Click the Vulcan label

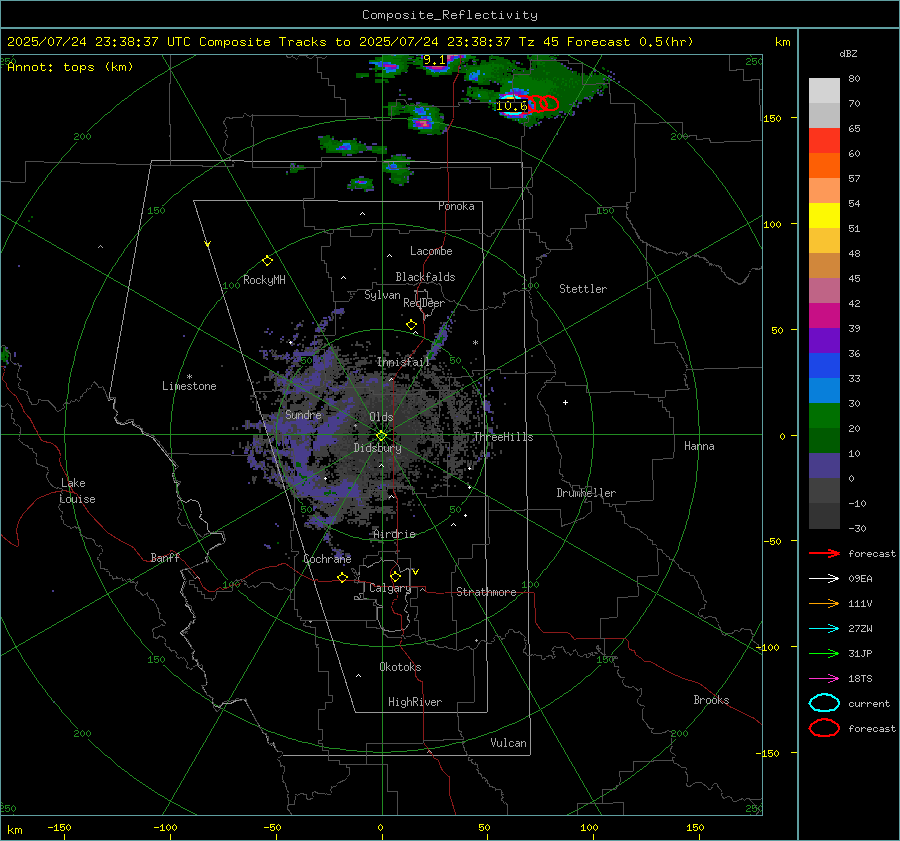click(509, 743)
